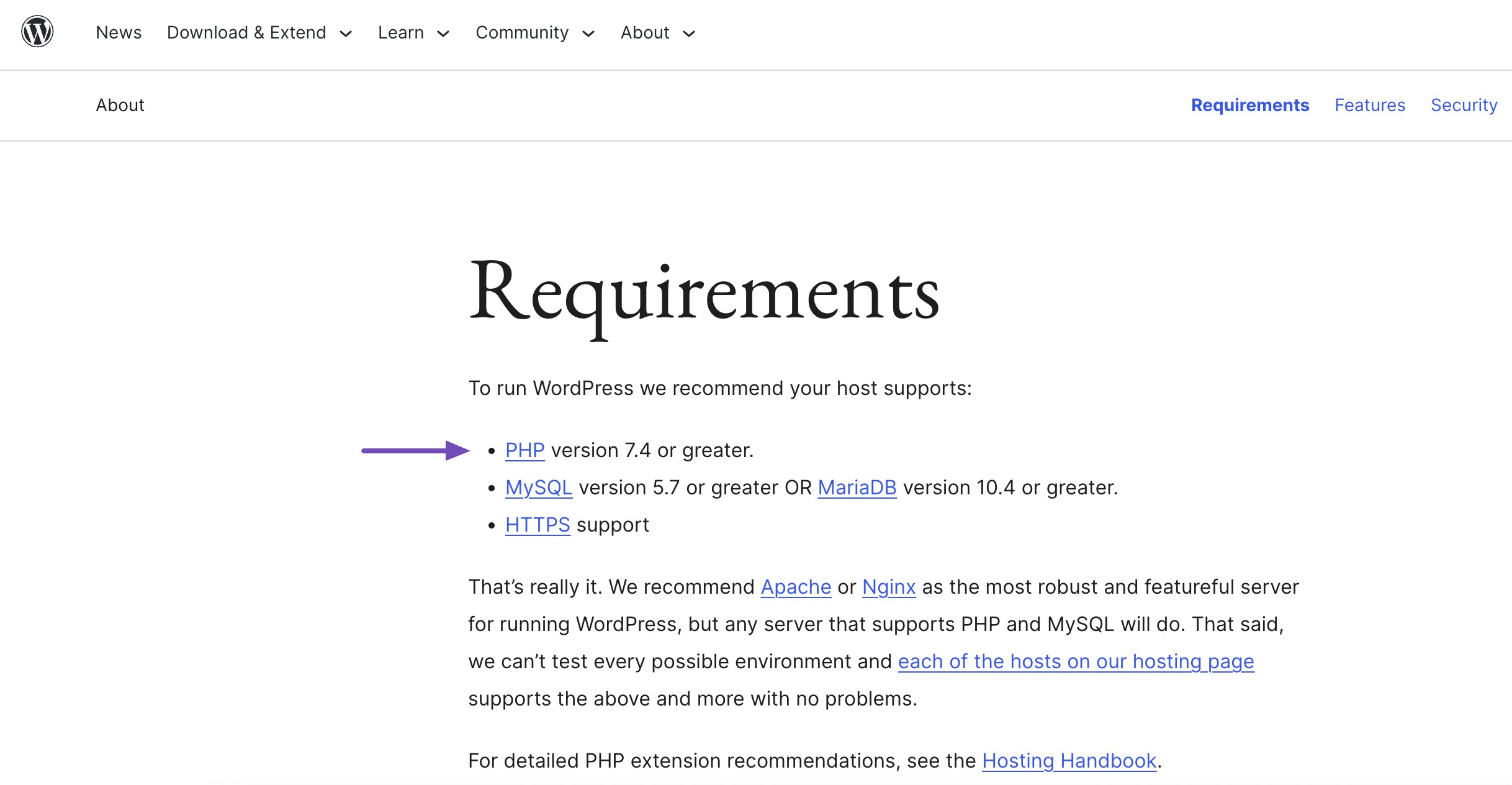Click text 'version 7.4 or greater.'
The image size is (1512, 785).
pos(652,450)
